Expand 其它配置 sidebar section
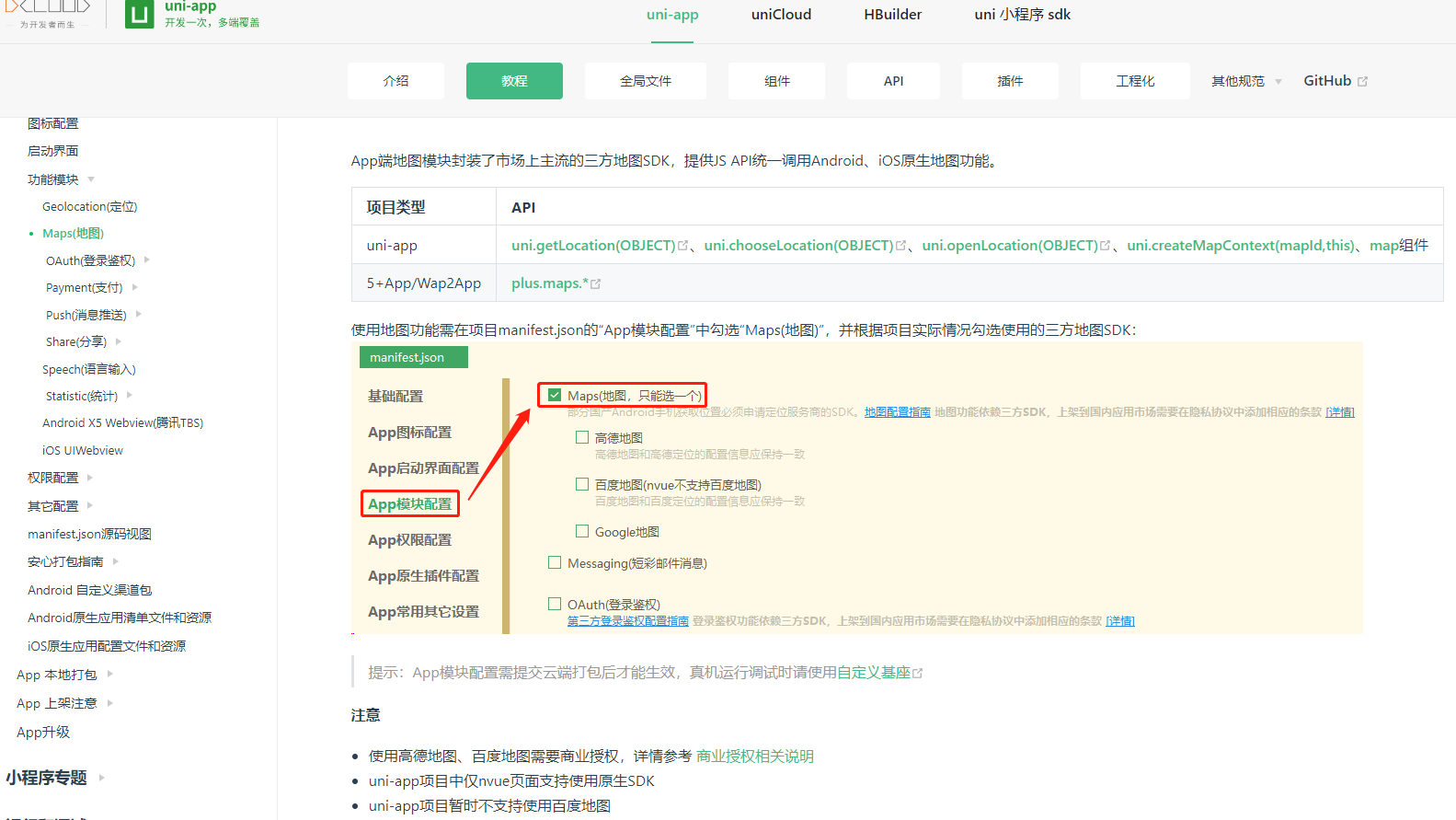This screenshot has height=820, width=1456. tap(90, 505)
